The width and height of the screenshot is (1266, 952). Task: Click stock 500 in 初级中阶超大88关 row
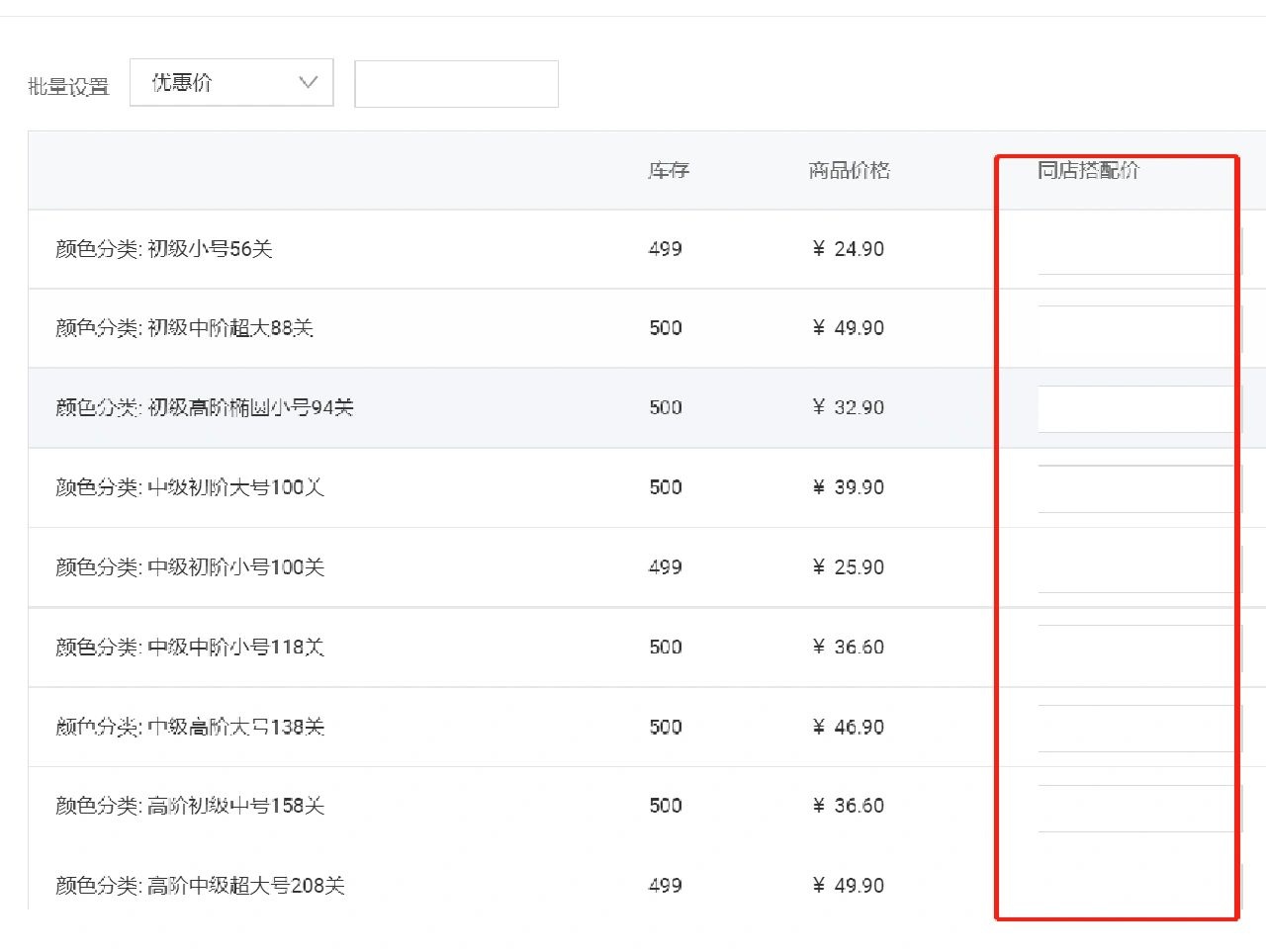[666, 328]
